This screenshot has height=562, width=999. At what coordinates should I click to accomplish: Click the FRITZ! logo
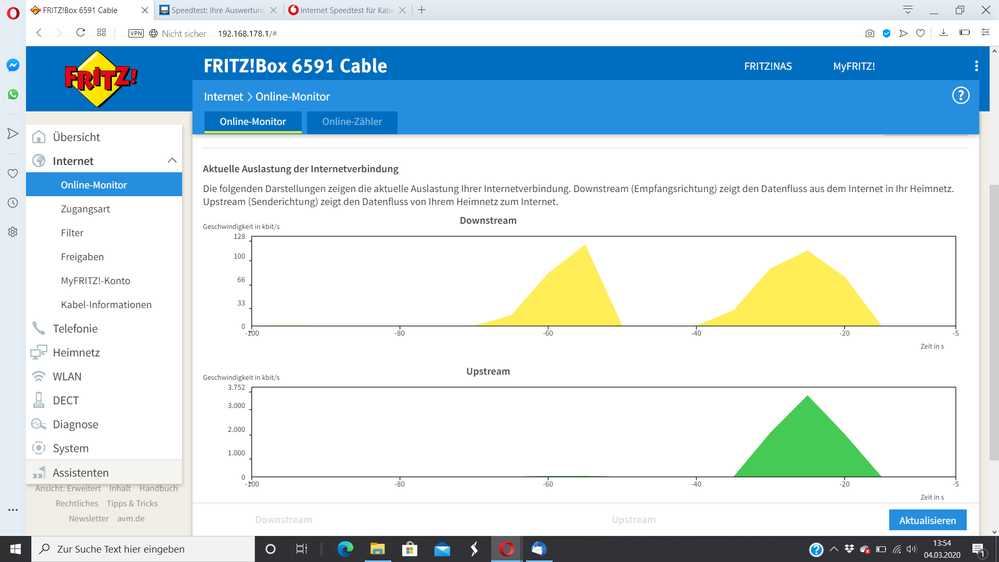(101, 79)
